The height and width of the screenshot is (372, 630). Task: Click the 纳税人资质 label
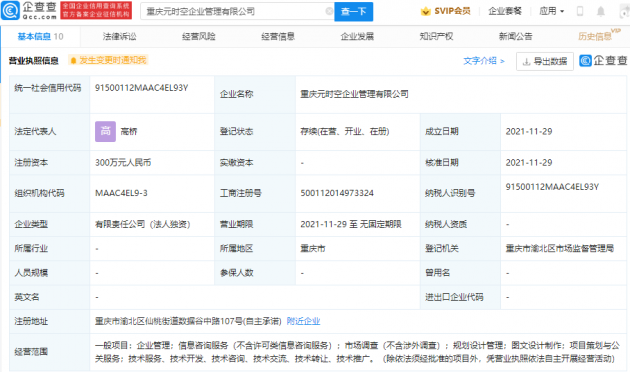tap(446, 224)
